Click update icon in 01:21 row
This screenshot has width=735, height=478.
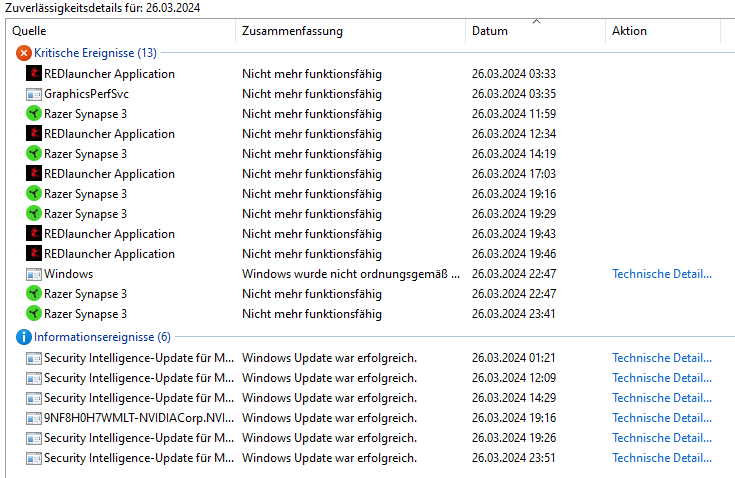pyautogui.click(x=34, y=358)
